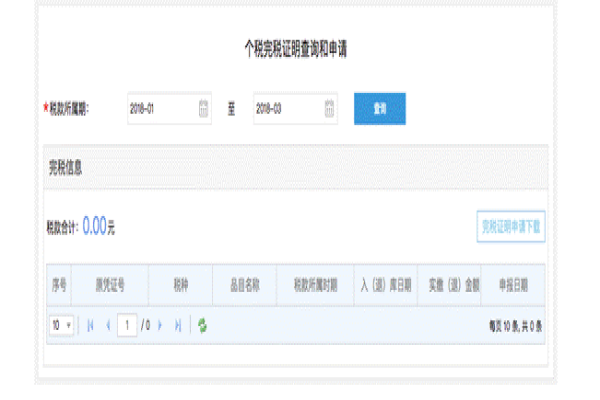Expand the rows-per-page dropdown showing 10
Screen dimensions: 600x400
pos(61,325)
